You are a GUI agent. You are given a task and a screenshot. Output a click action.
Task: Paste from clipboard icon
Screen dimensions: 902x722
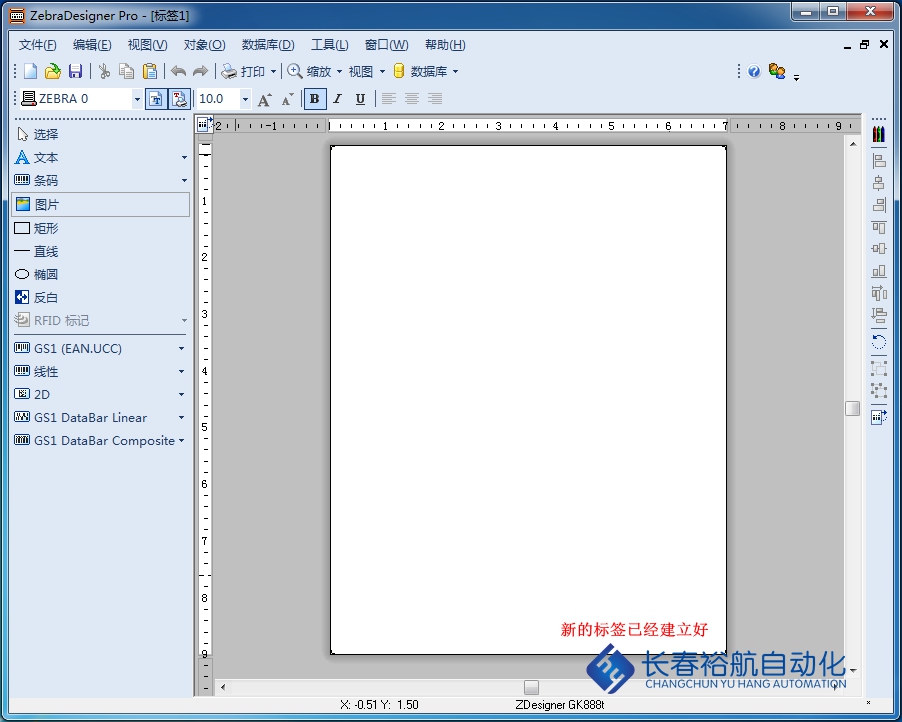tap(150, 71)
